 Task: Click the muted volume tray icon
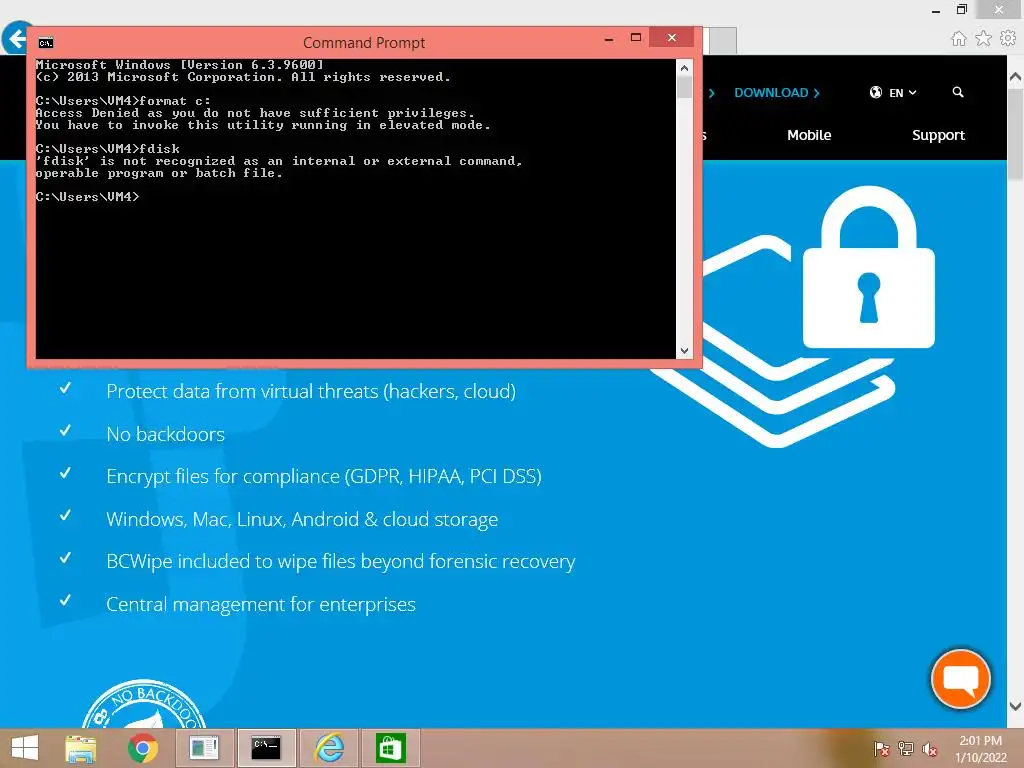pos(929,748)
